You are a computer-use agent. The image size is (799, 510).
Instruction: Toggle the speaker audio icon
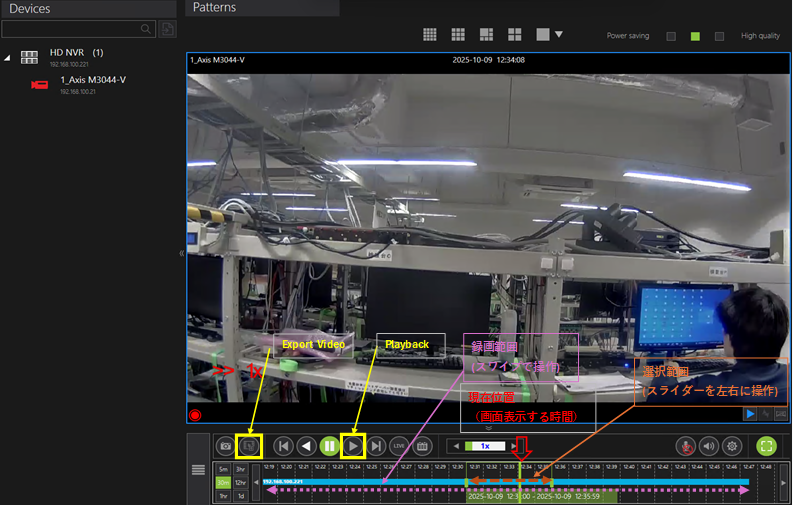[x=709, y=446]
